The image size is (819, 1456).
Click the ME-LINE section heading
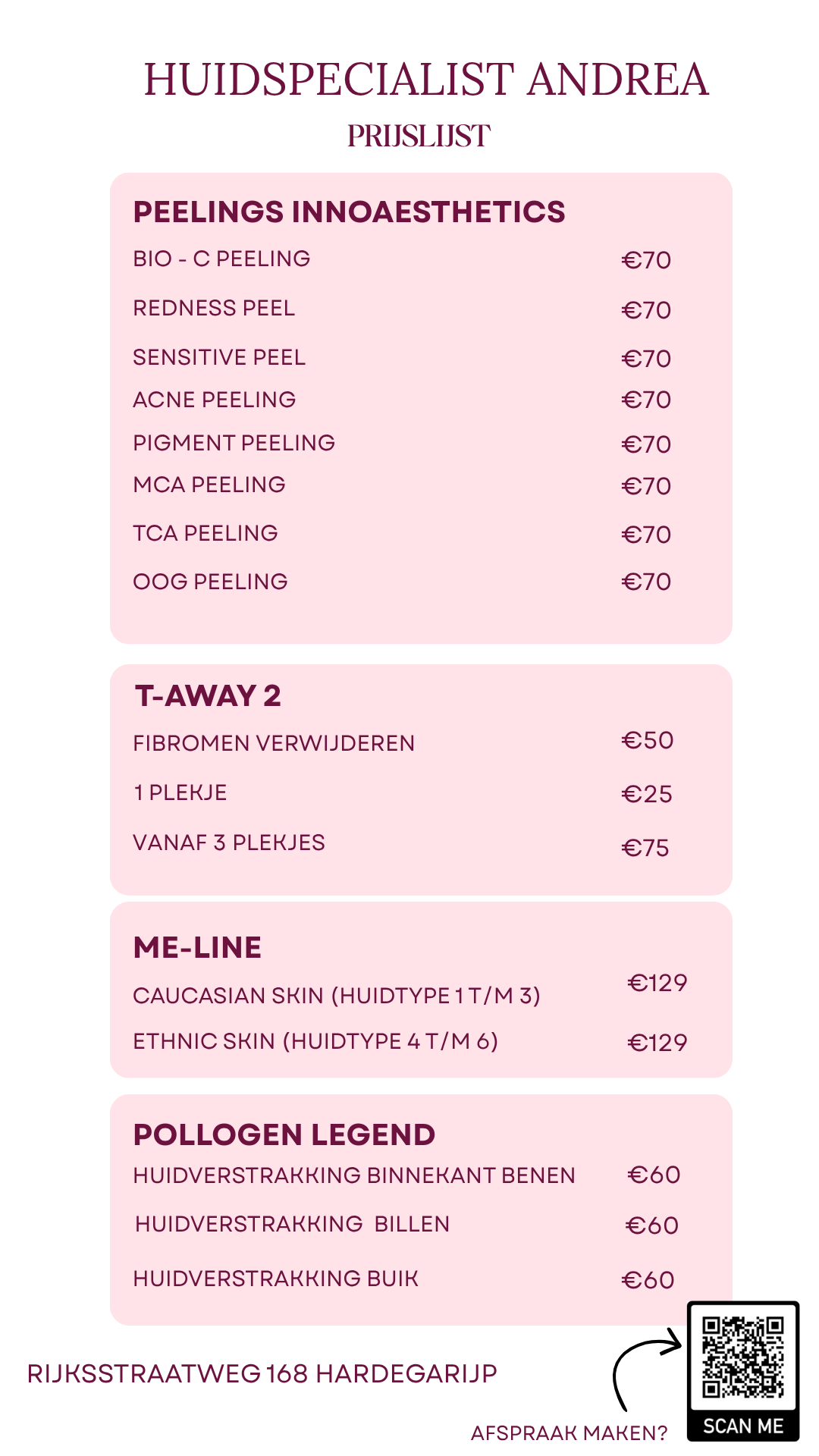tap(197, 948)
